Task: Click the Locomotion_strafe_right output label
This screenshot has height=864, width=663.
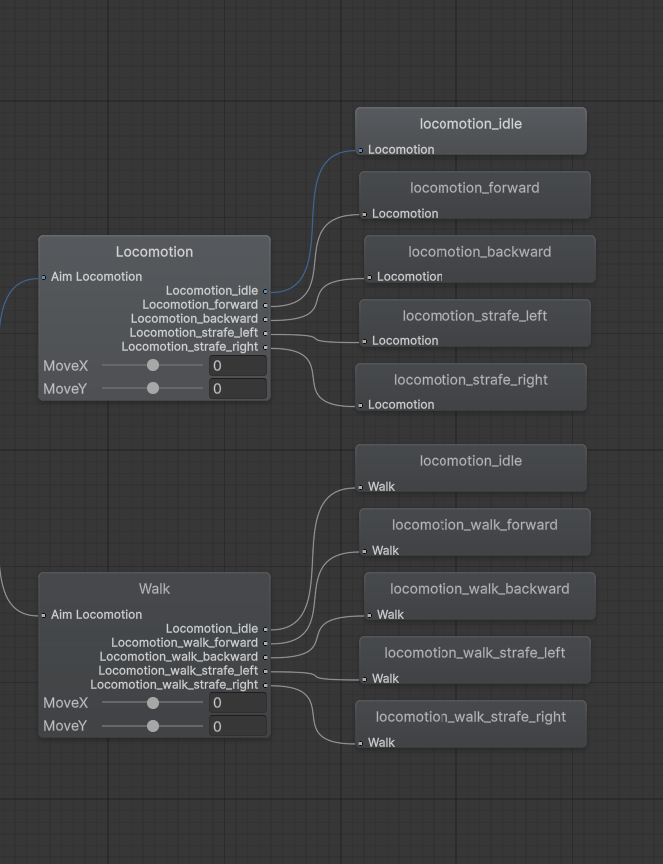Action: coord(190,347)
